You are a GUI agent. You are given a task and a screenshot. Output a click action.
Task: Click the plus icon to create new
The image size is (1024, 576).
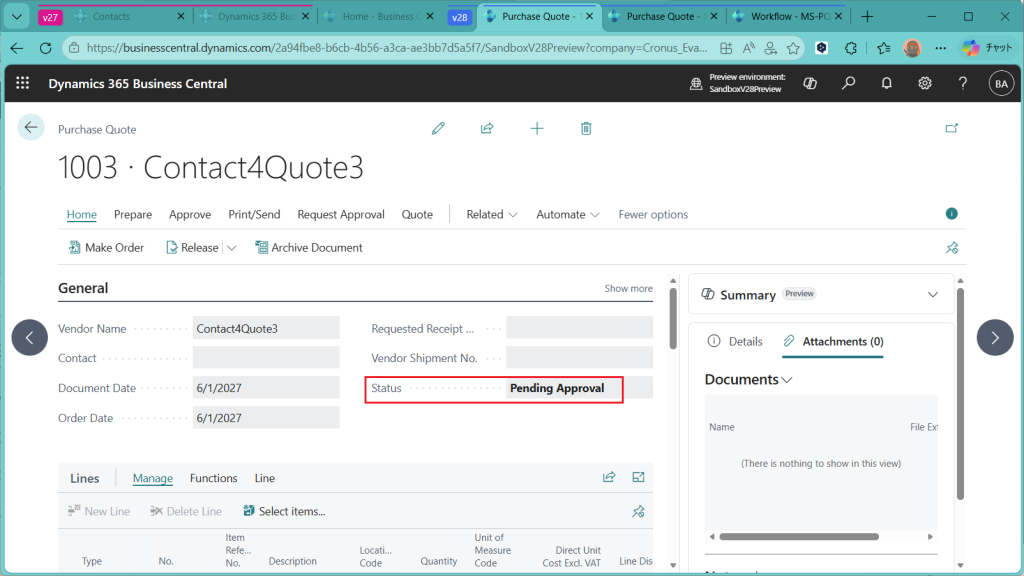click(537, 128)
